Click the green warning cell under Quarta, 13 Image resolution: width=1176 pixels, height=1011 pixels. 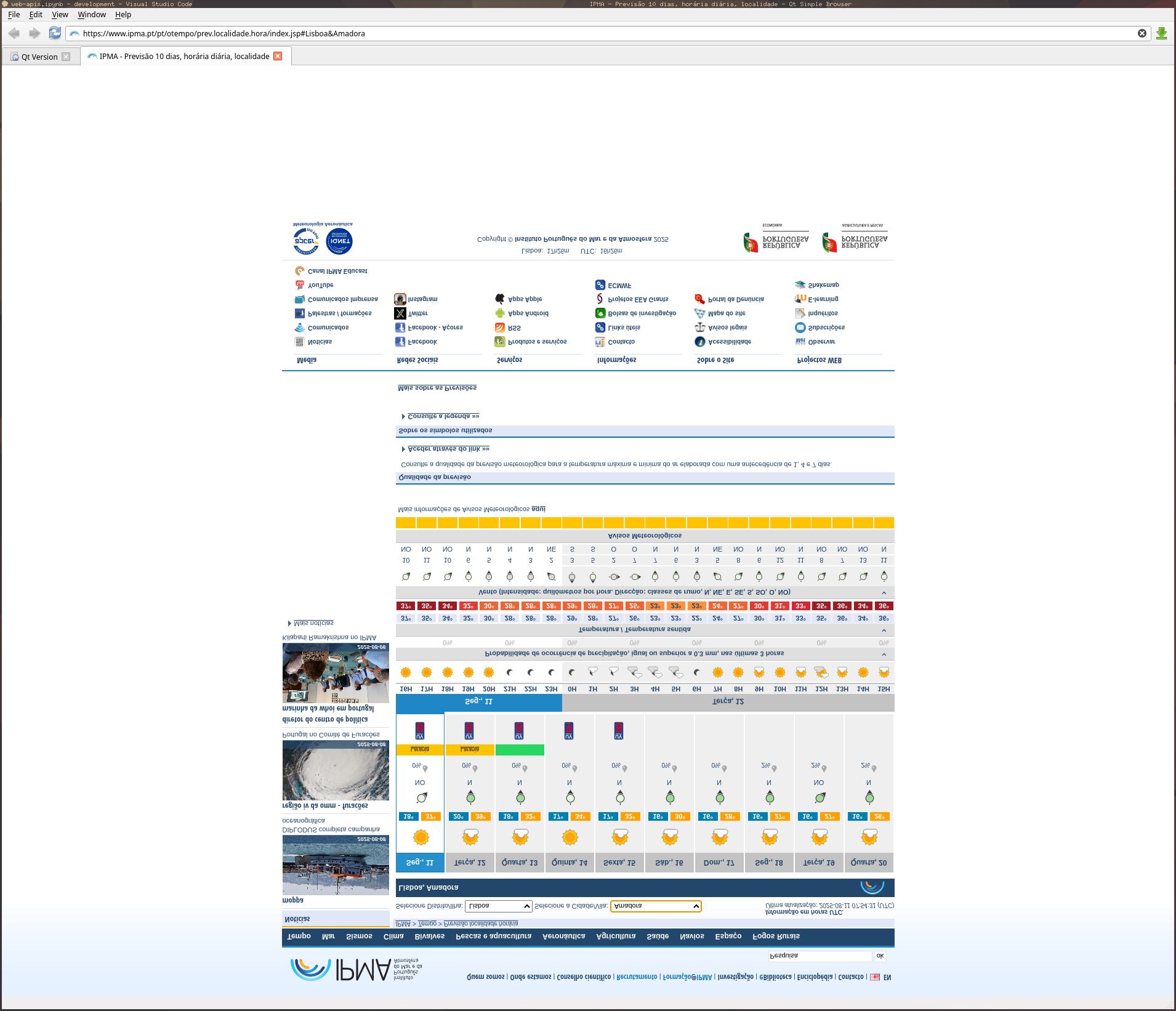[x=520, y=749]
